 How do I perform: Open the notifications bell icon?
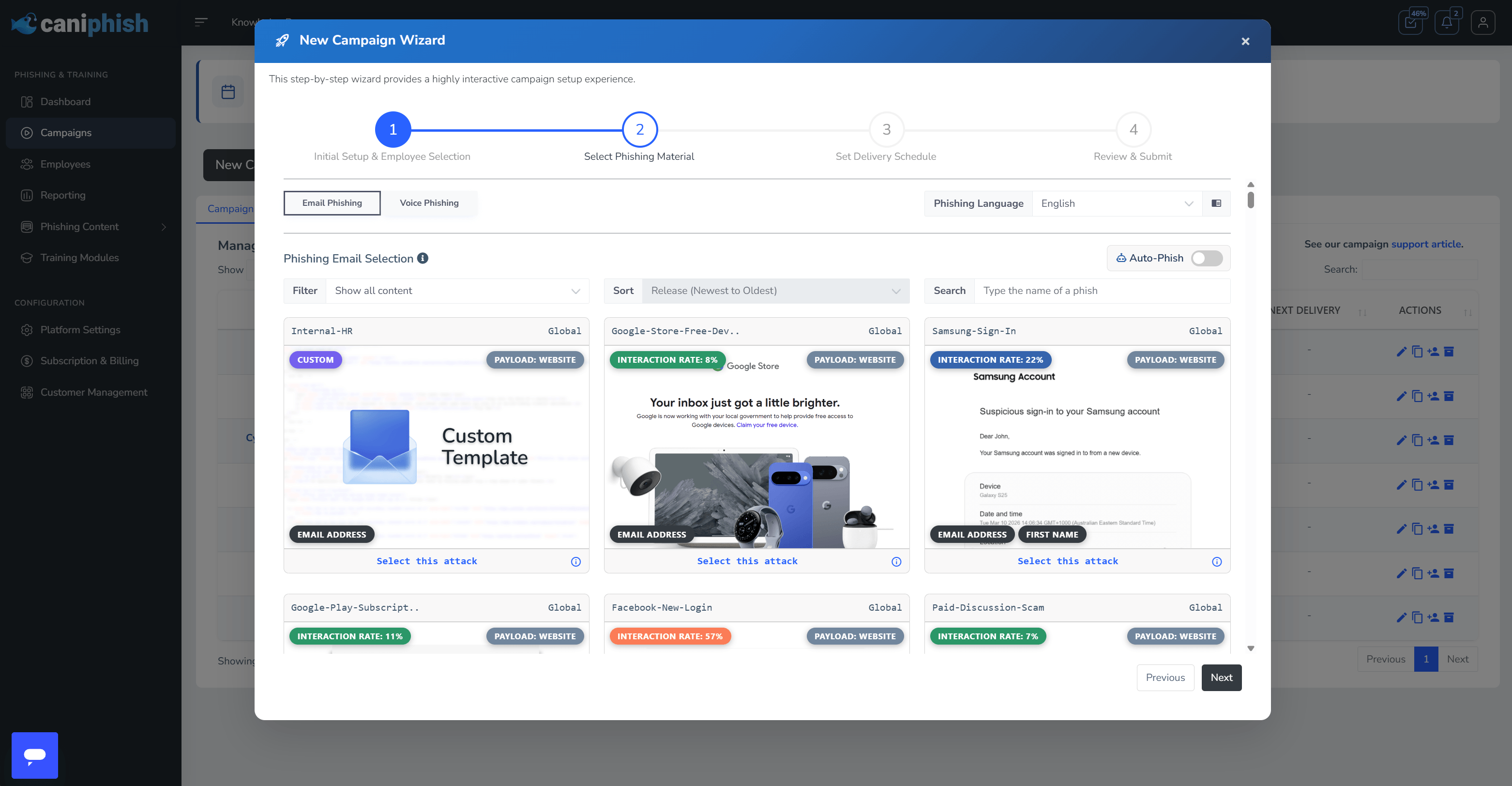(x=1447, y=22)
